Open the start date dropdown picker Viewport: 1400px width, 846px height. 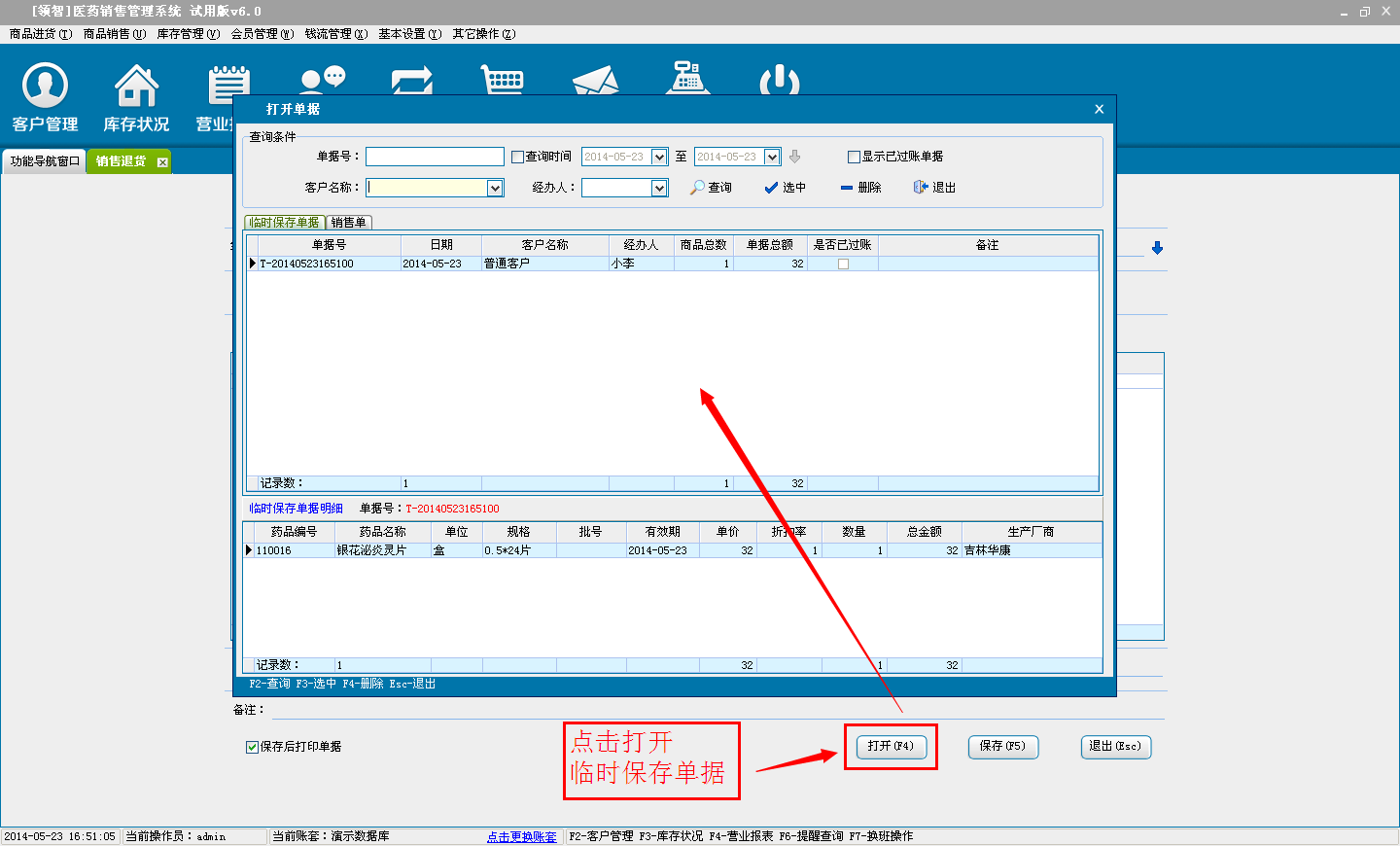tap(659, 157)
